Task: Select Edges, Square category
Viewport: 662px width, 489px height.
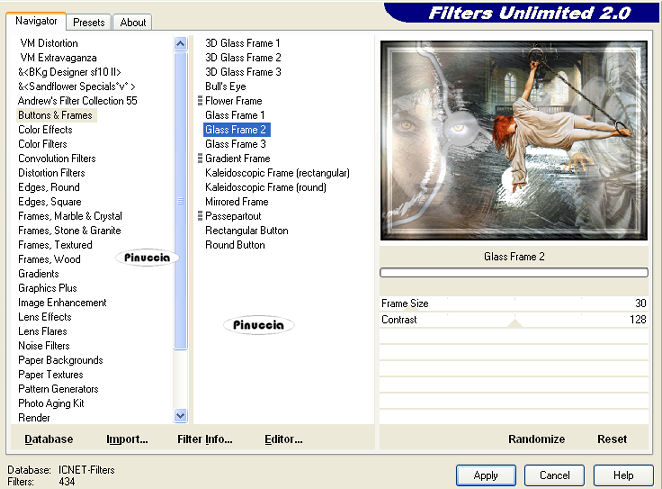Action: point(50,201)
